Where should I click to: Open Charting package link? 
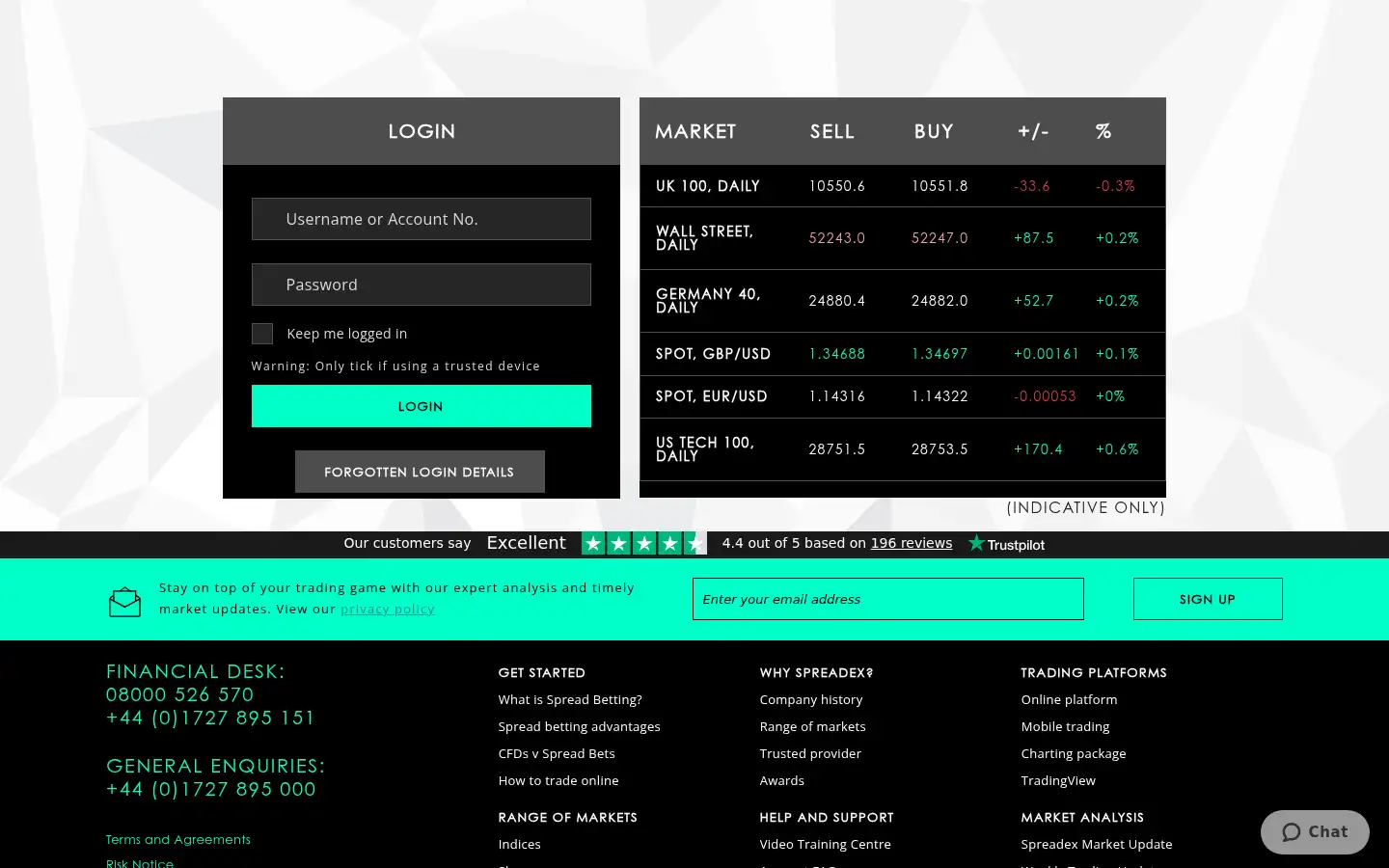pyautogui.click(x=1074, y=753)
